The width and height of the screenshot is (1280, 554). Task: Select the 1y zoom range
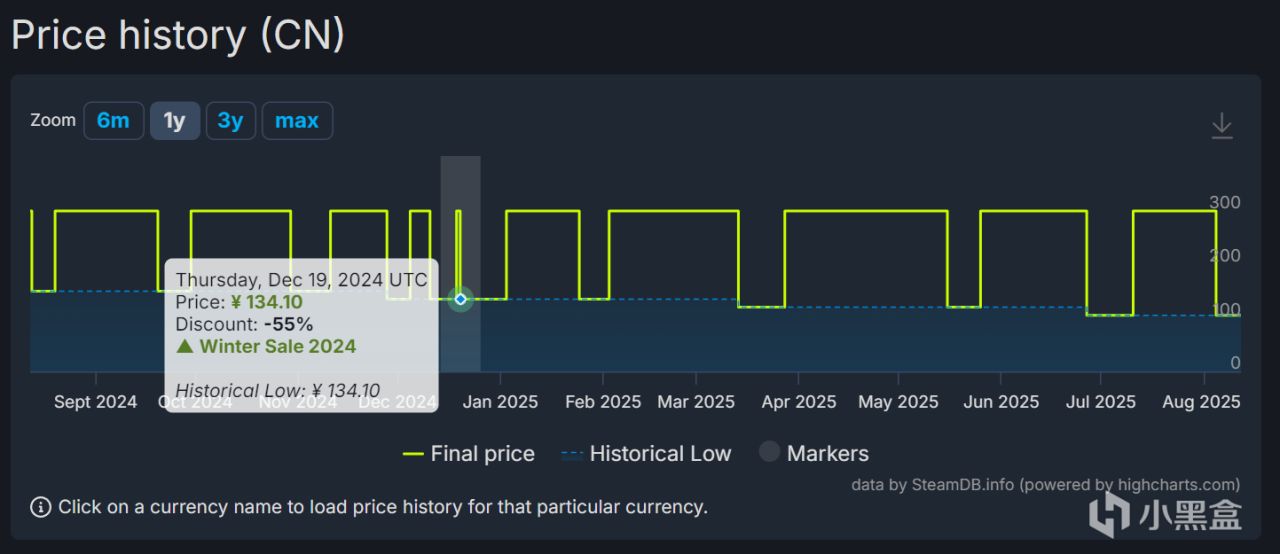point(175,121)
